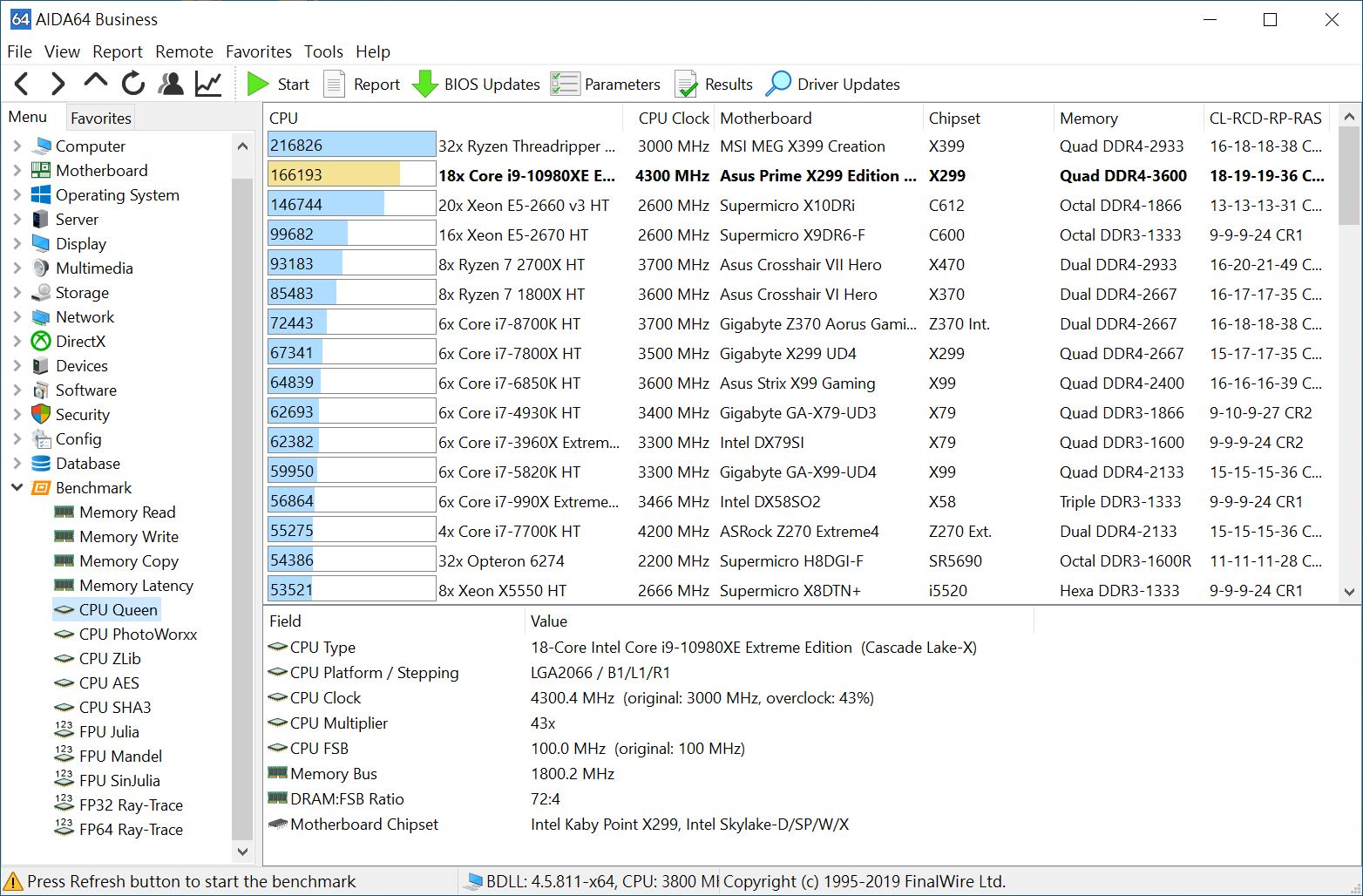Select the FPU Julia benchmark
This screenshot has height=896, width=1363.
[x=109, y=731]
